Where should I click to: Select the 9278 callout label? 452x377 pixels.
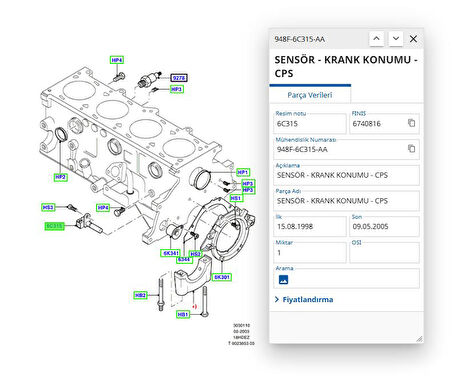click(x=179, y=78)
